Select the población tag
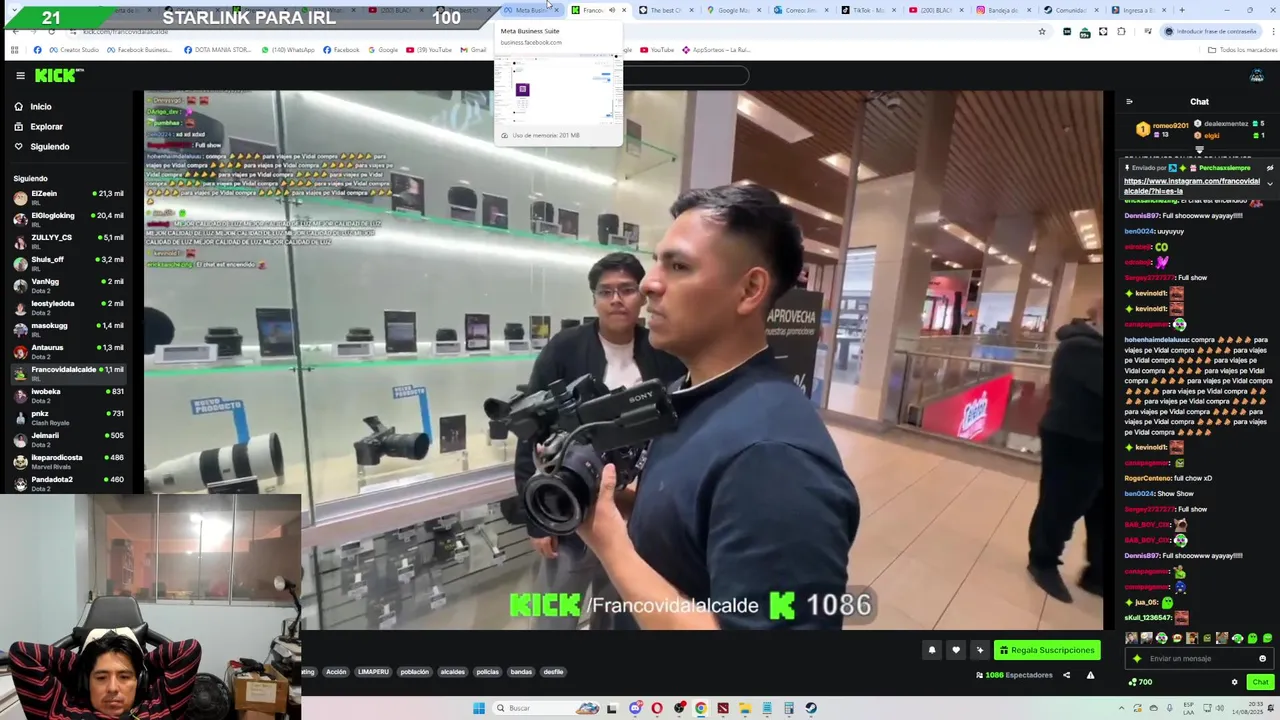Image resolution: width=1280 pixels, height=720 pixels. 415,672
